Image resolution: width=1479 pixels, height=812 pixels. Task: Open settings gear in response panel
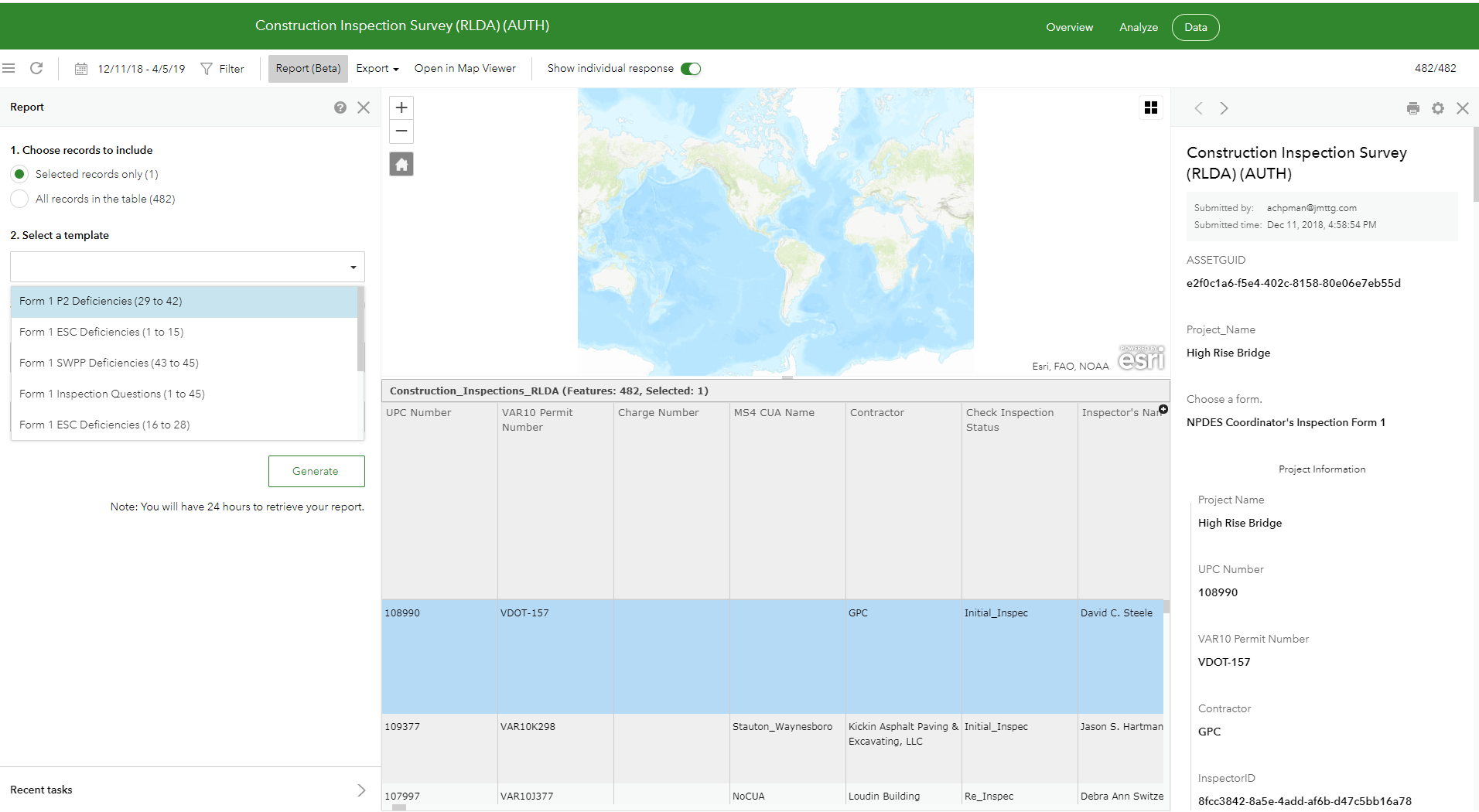(1437, 108)
